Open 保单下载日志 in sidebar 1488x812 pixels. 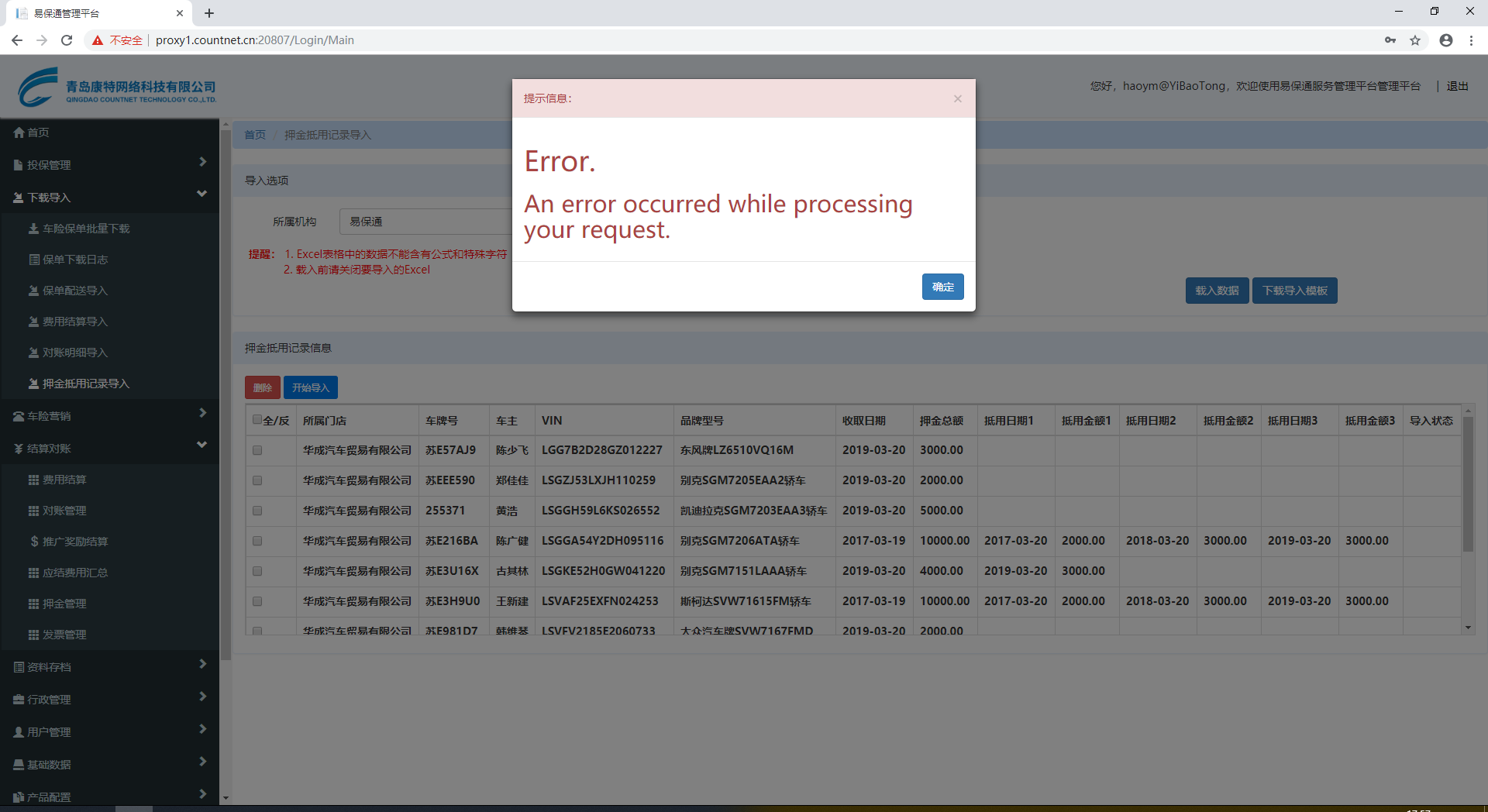point(74,260)
